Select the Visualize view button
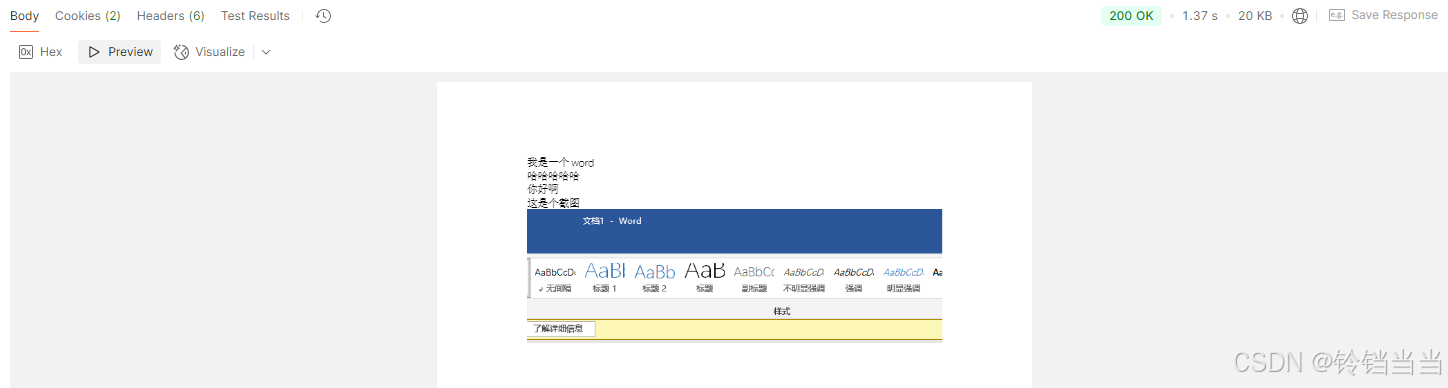Screen dimensions: 1448x388 tap(209, 52)
